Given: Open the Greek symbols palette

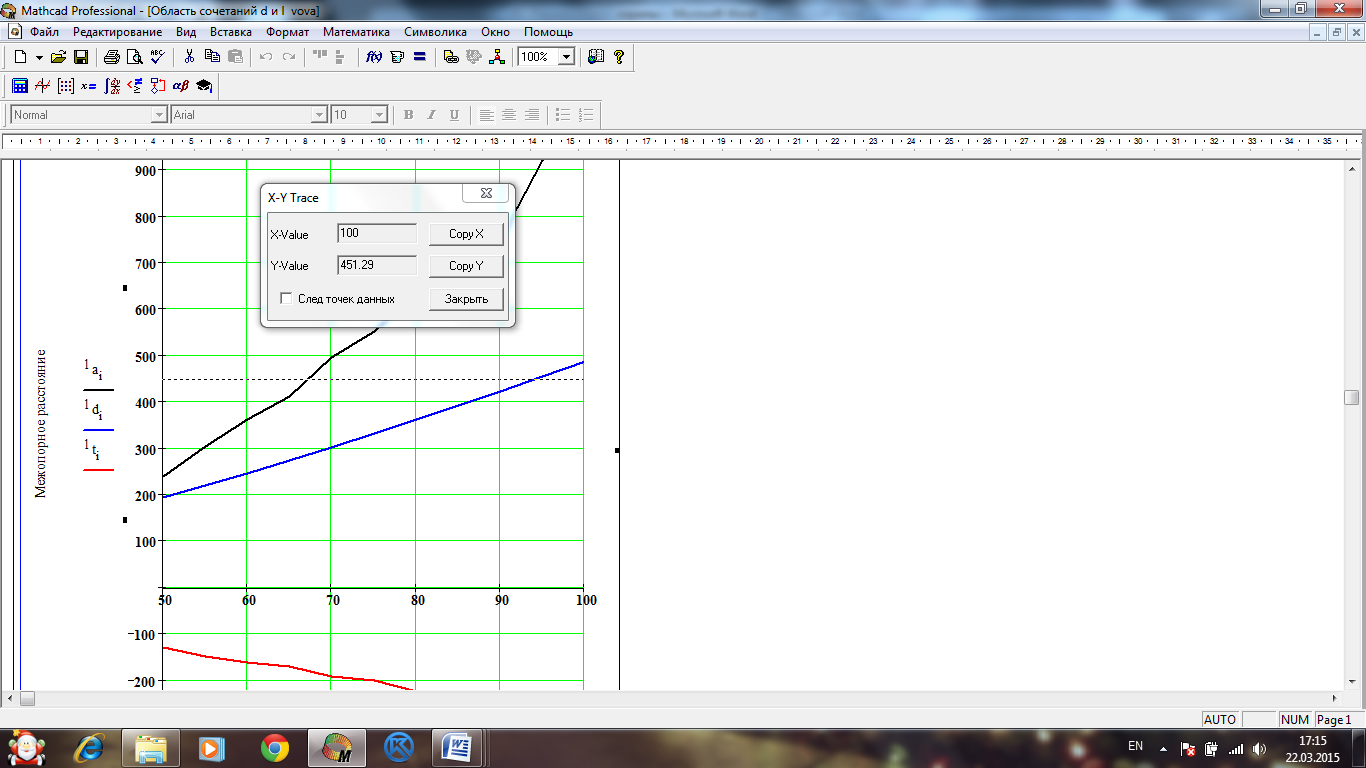Looking at the screenshot, I should 181,86.
